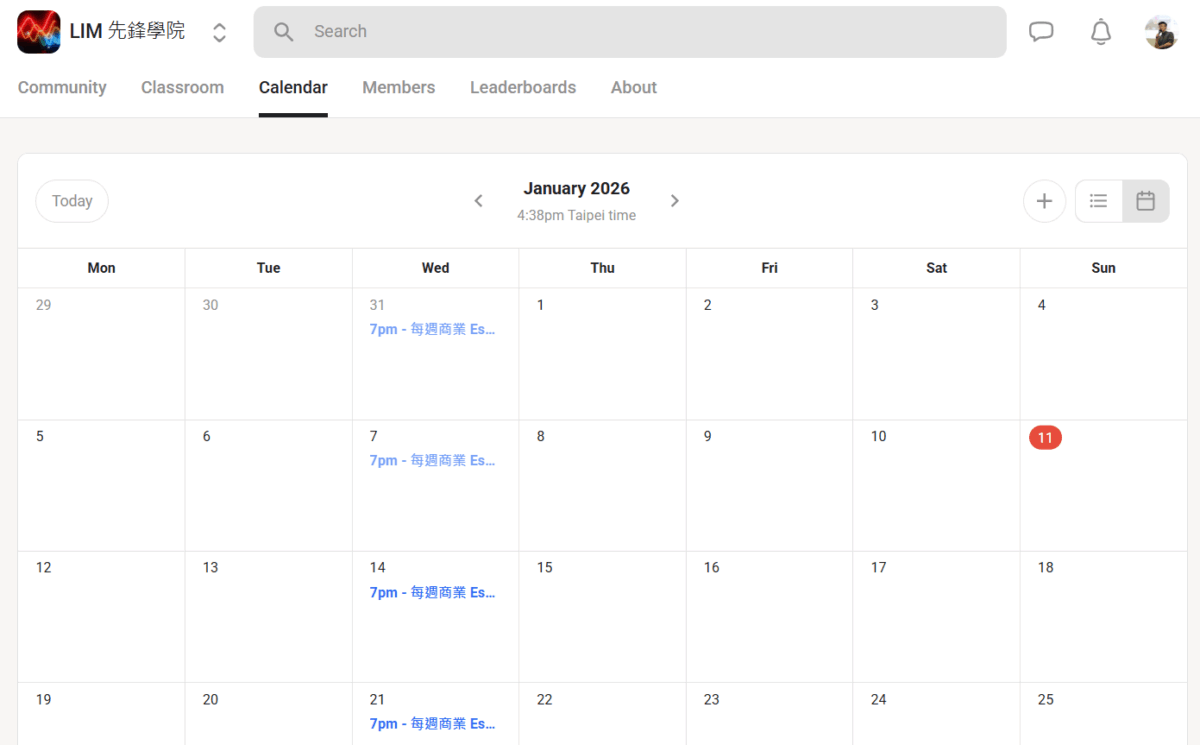The width and height of the screenshot is (1200, 745).
Task: Switch to calendar grid view
Action: pyautogui.click(x=1145, y=201)
